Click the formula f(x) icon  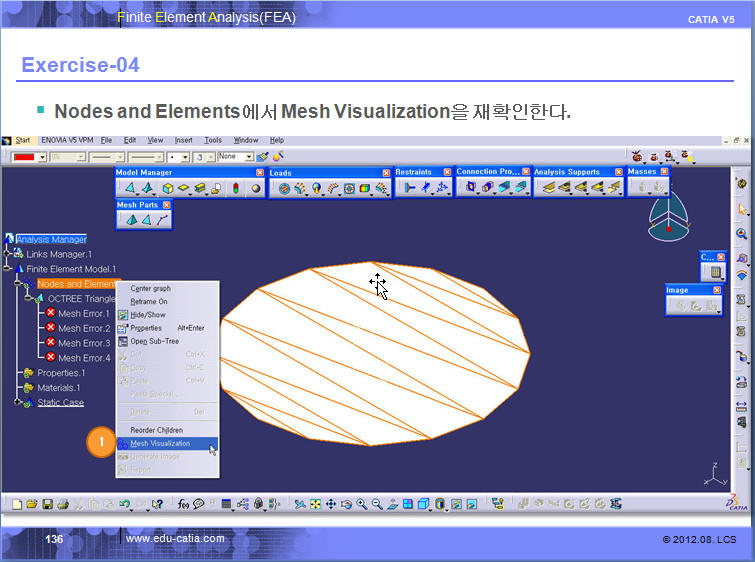coord(184,504)
